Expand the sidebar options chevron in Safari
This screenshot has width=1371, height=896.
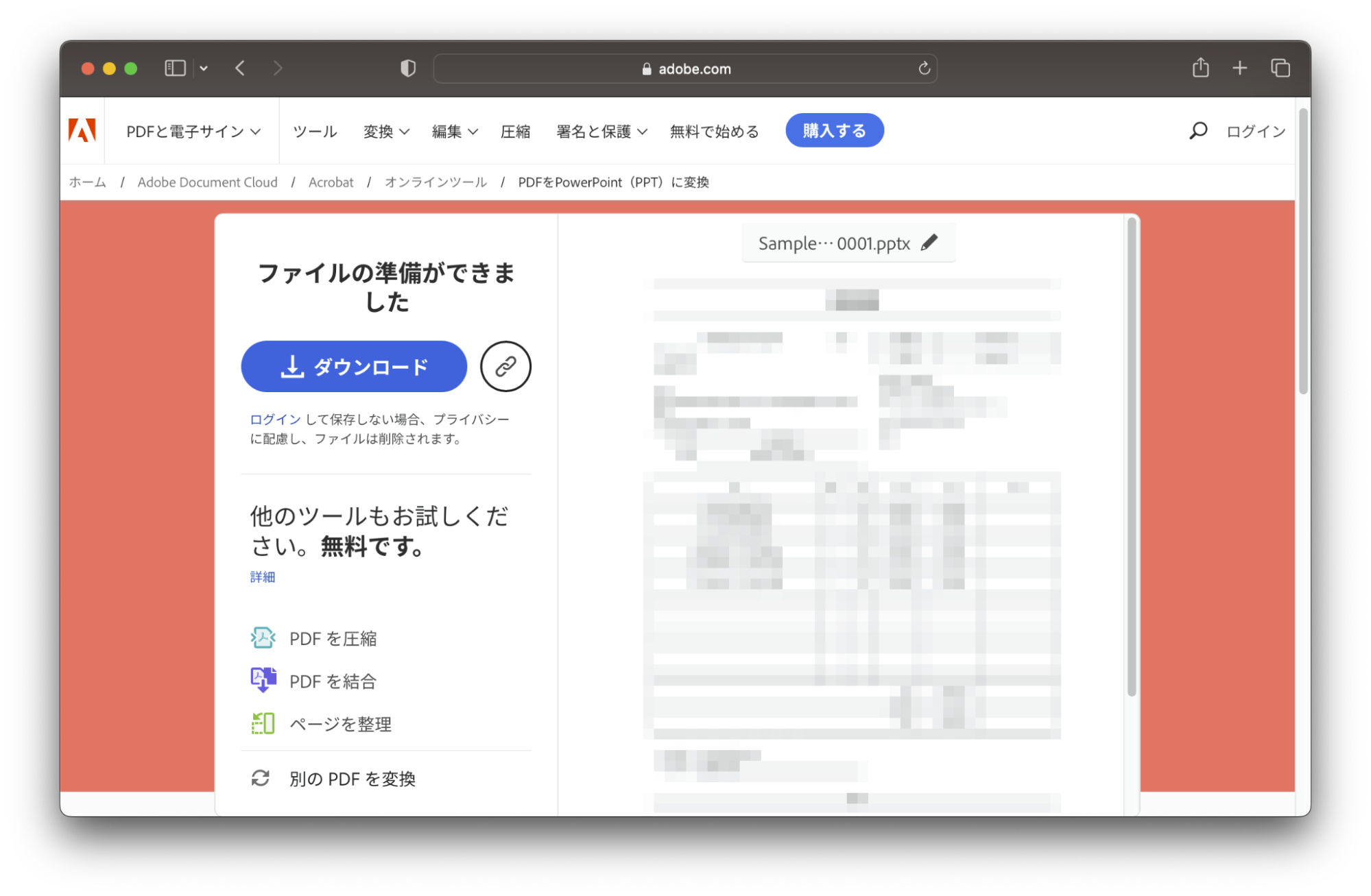click(x=204, y=68)
